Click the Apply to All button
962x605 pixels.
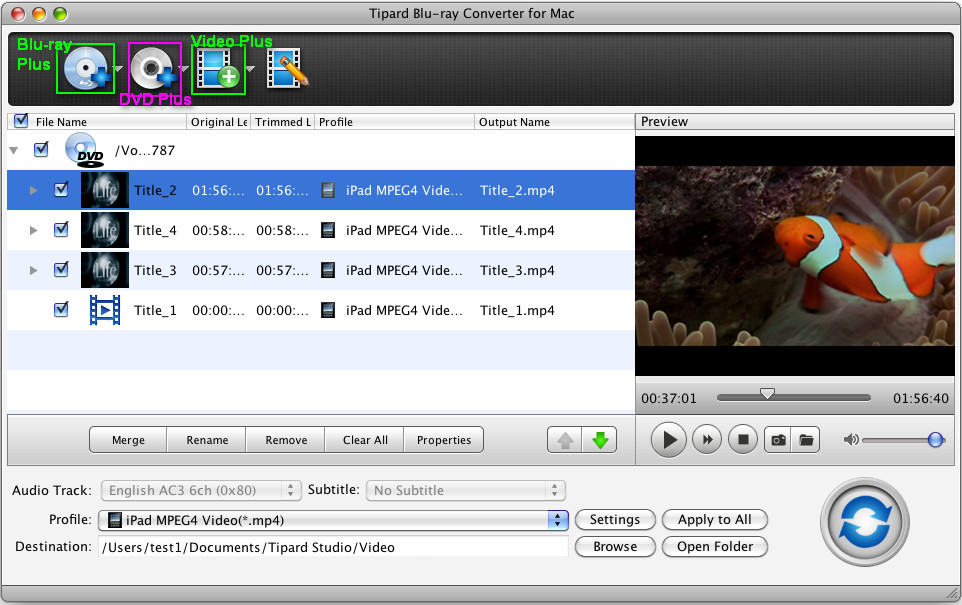(715, 520)
